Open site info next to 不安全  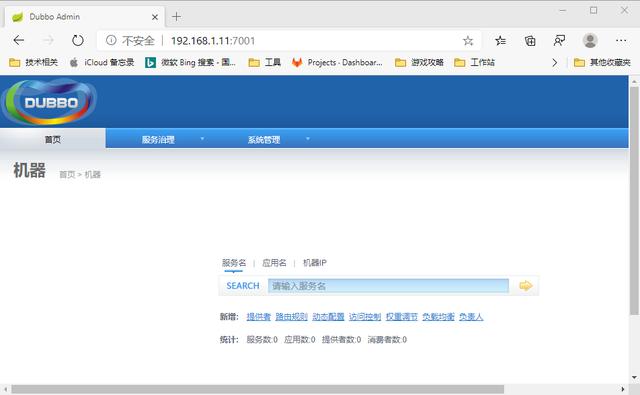pyautogui.click(x=111, y=40)
